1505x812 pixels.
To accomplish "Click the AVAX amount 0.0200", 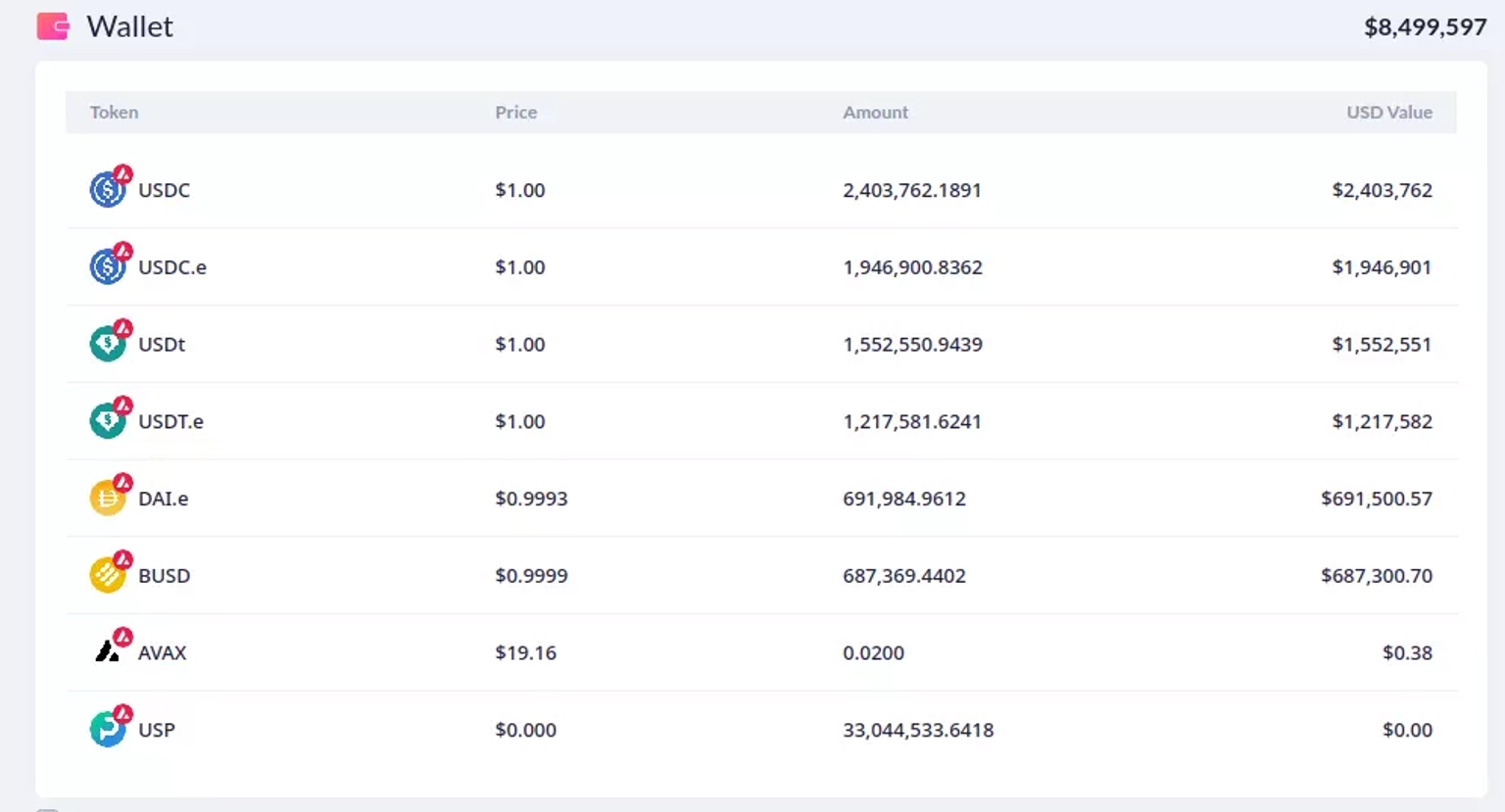I will 873,653.
